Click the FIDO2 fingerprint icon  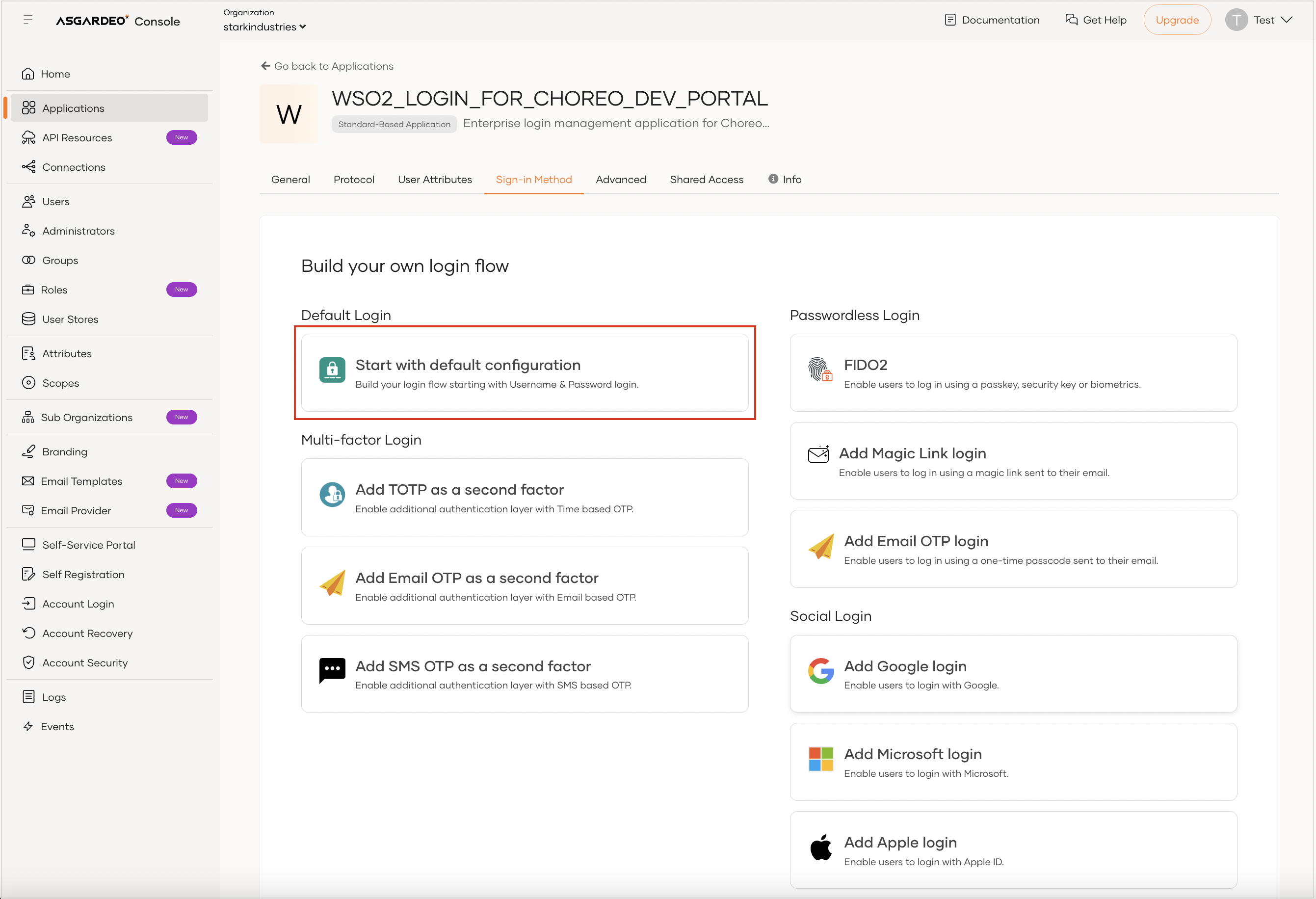point(820,370)
